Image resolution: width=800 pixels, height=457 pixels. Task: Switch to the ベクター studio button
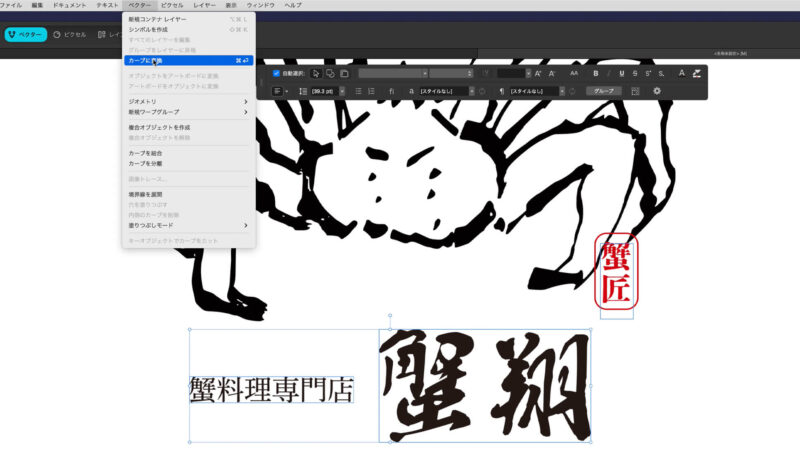tap(26, 35)
